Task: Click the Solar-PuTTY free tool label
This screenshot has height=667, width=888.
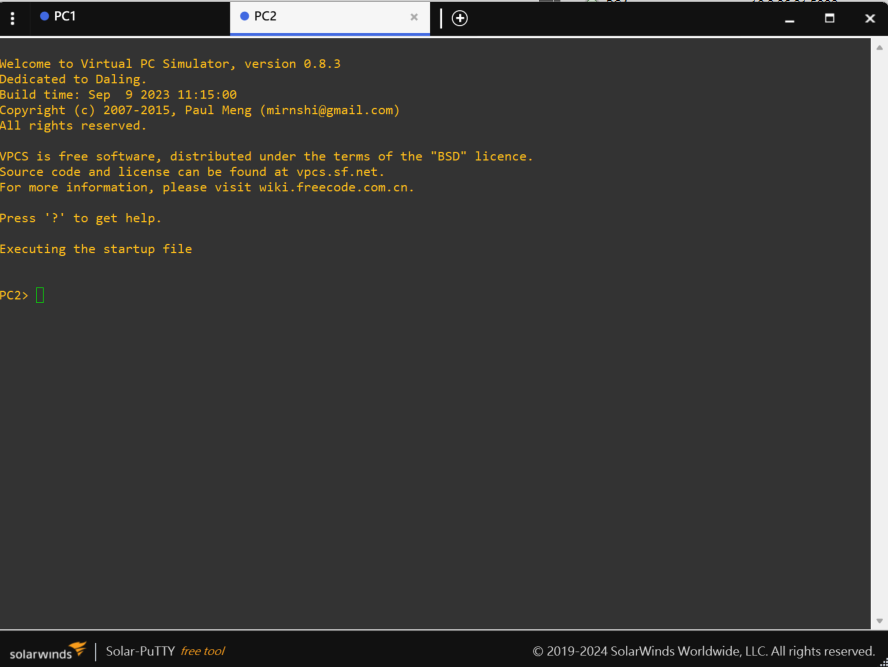Action: click(165, 651)
